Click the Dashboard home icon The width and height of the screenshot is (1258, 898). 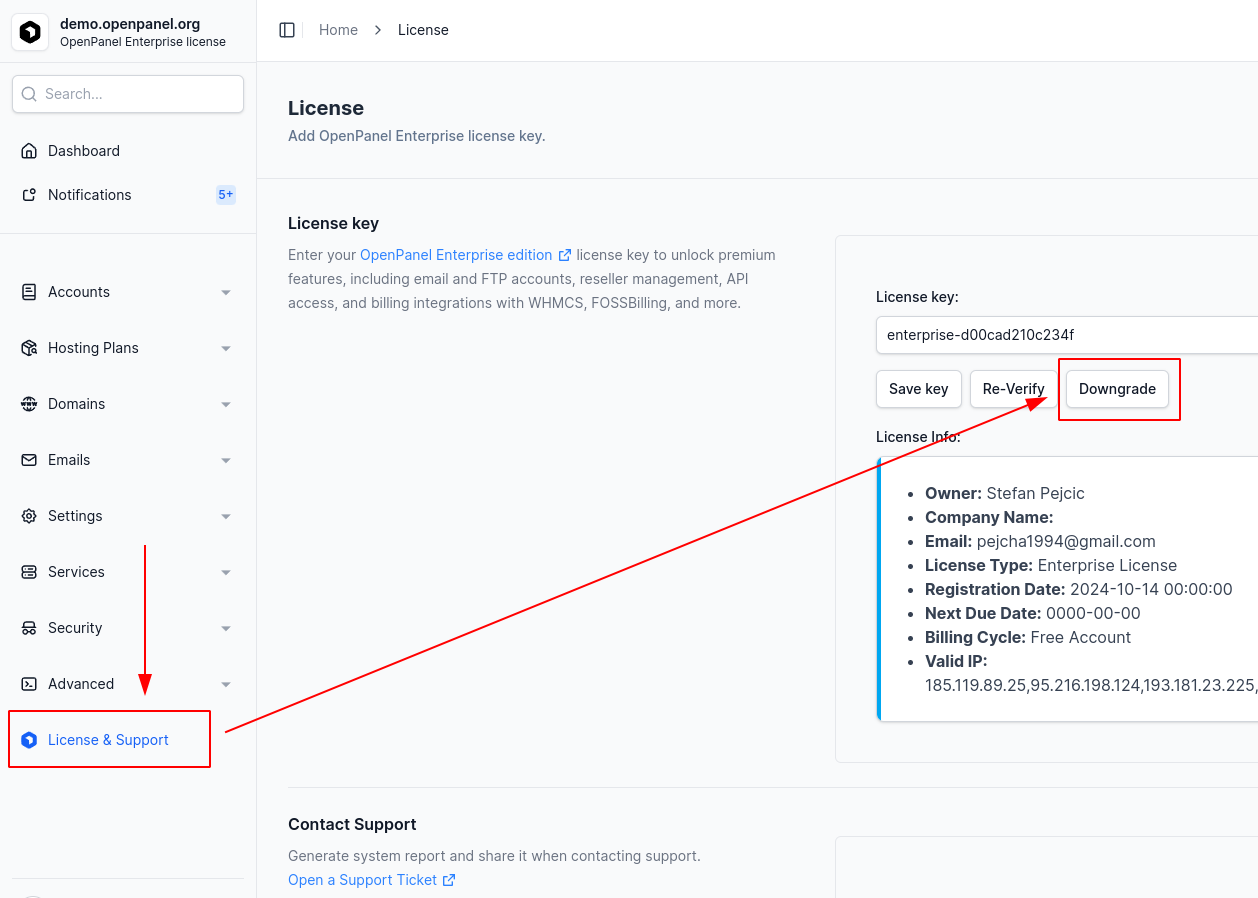(29, 151)
